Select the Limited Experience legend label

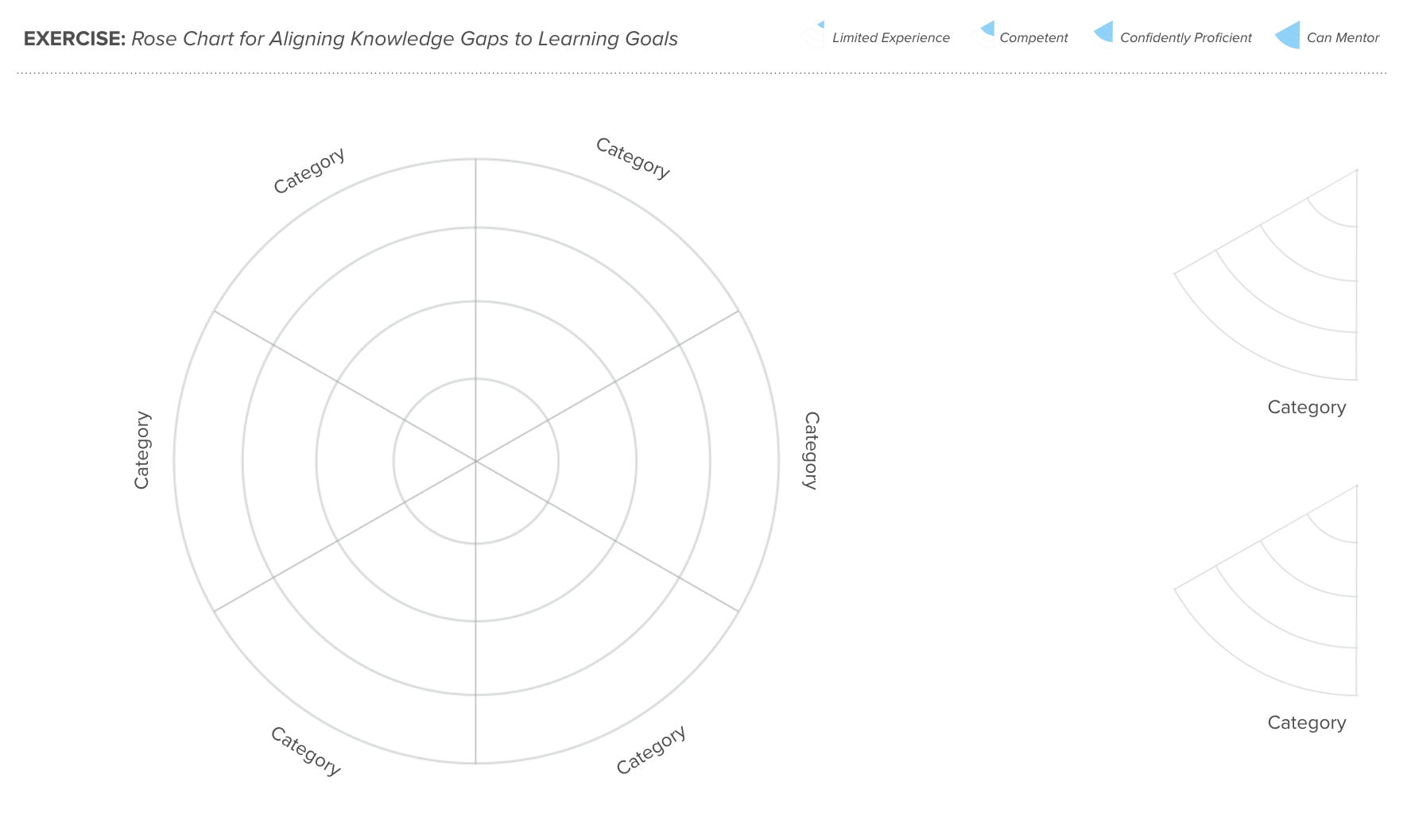click(890, 37)
